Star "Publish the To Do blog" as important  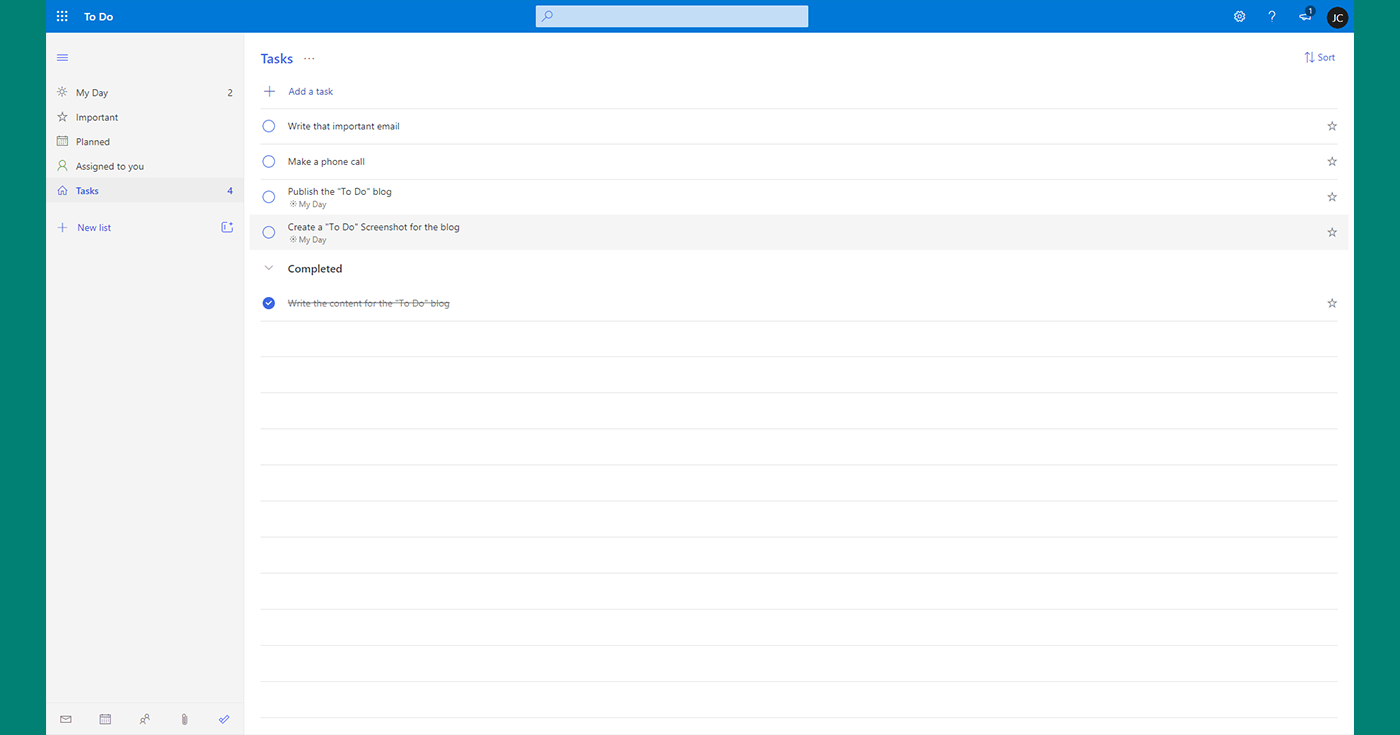[x=1331, y=196]
